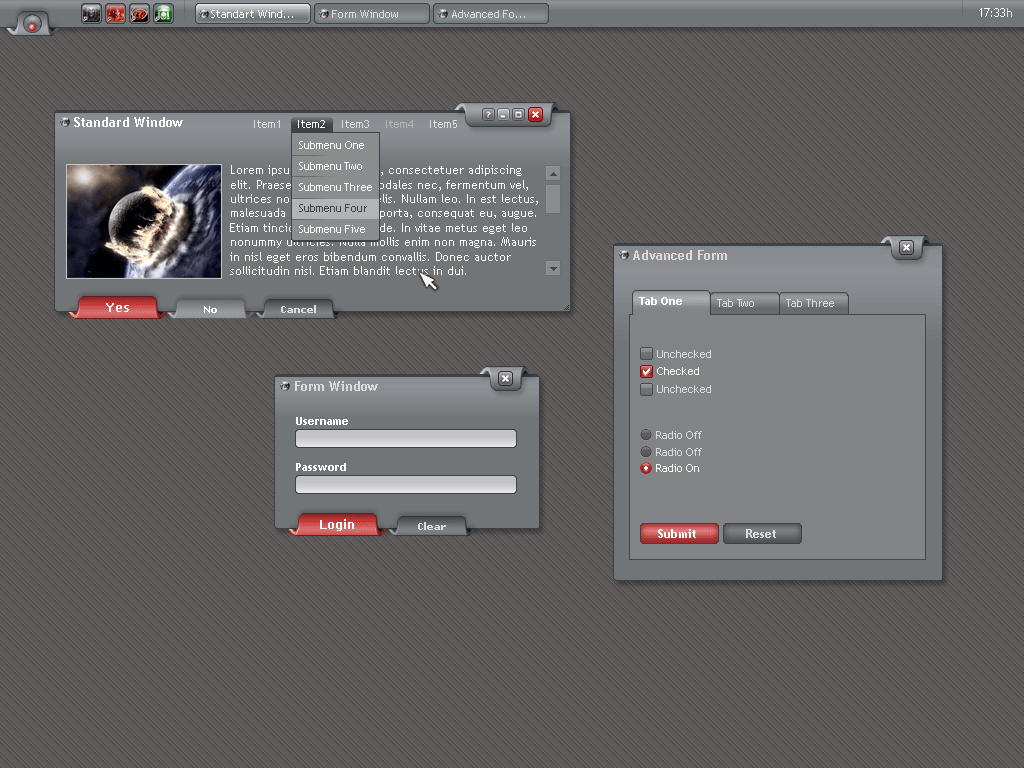Expand the Item5 menu

pos(443,125)
